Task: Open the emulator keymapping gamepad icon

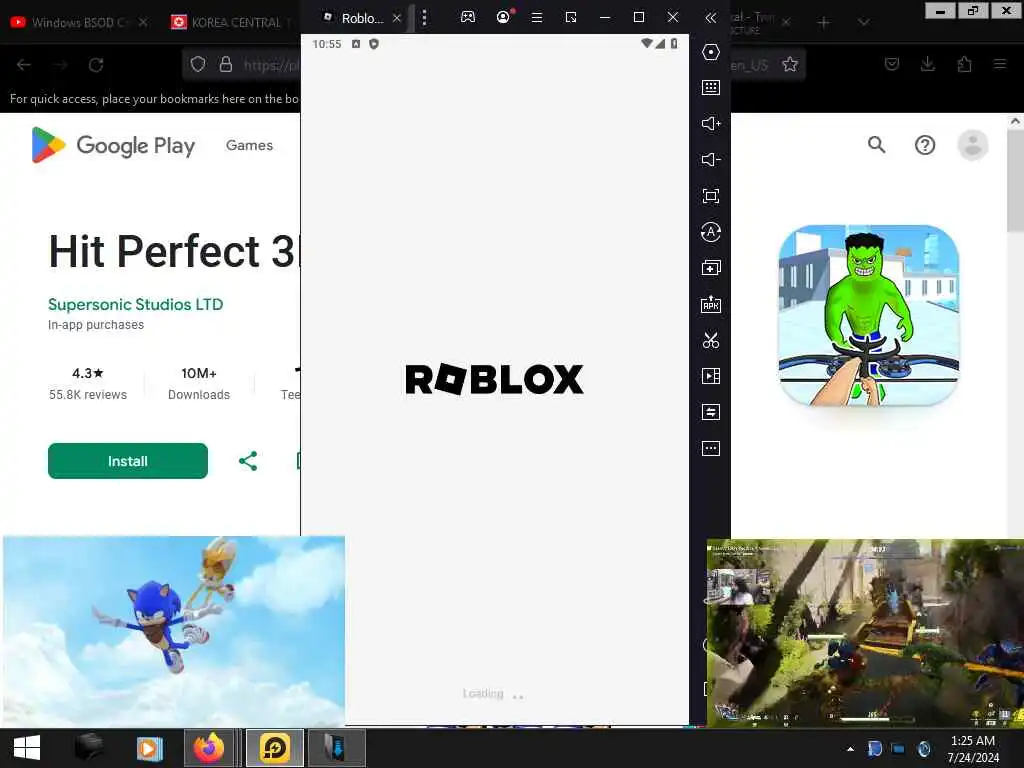Action: click(x=468, y=18)
